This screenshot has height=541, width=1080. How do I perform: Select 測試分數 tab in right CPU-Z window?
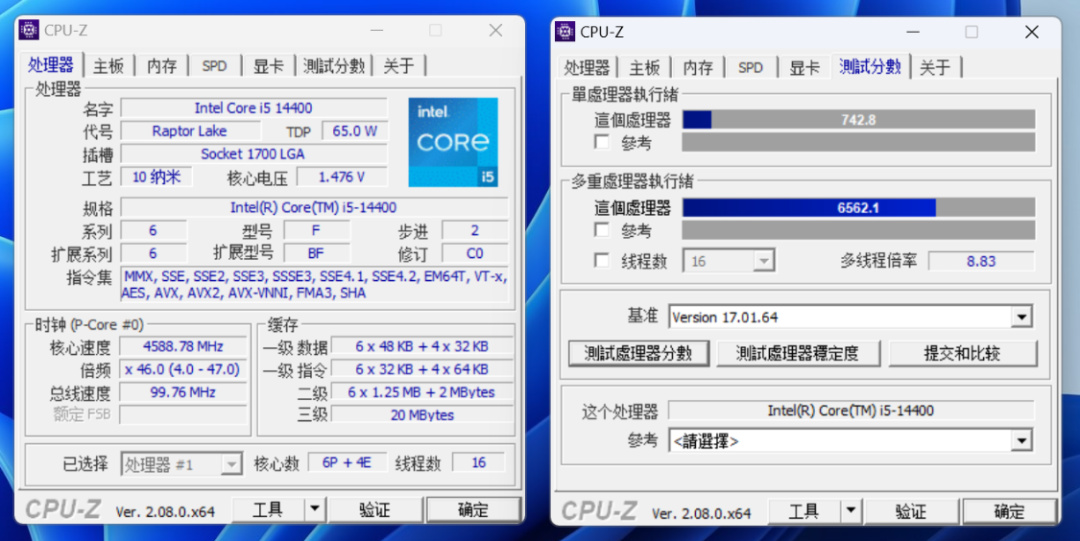[871, 66]
